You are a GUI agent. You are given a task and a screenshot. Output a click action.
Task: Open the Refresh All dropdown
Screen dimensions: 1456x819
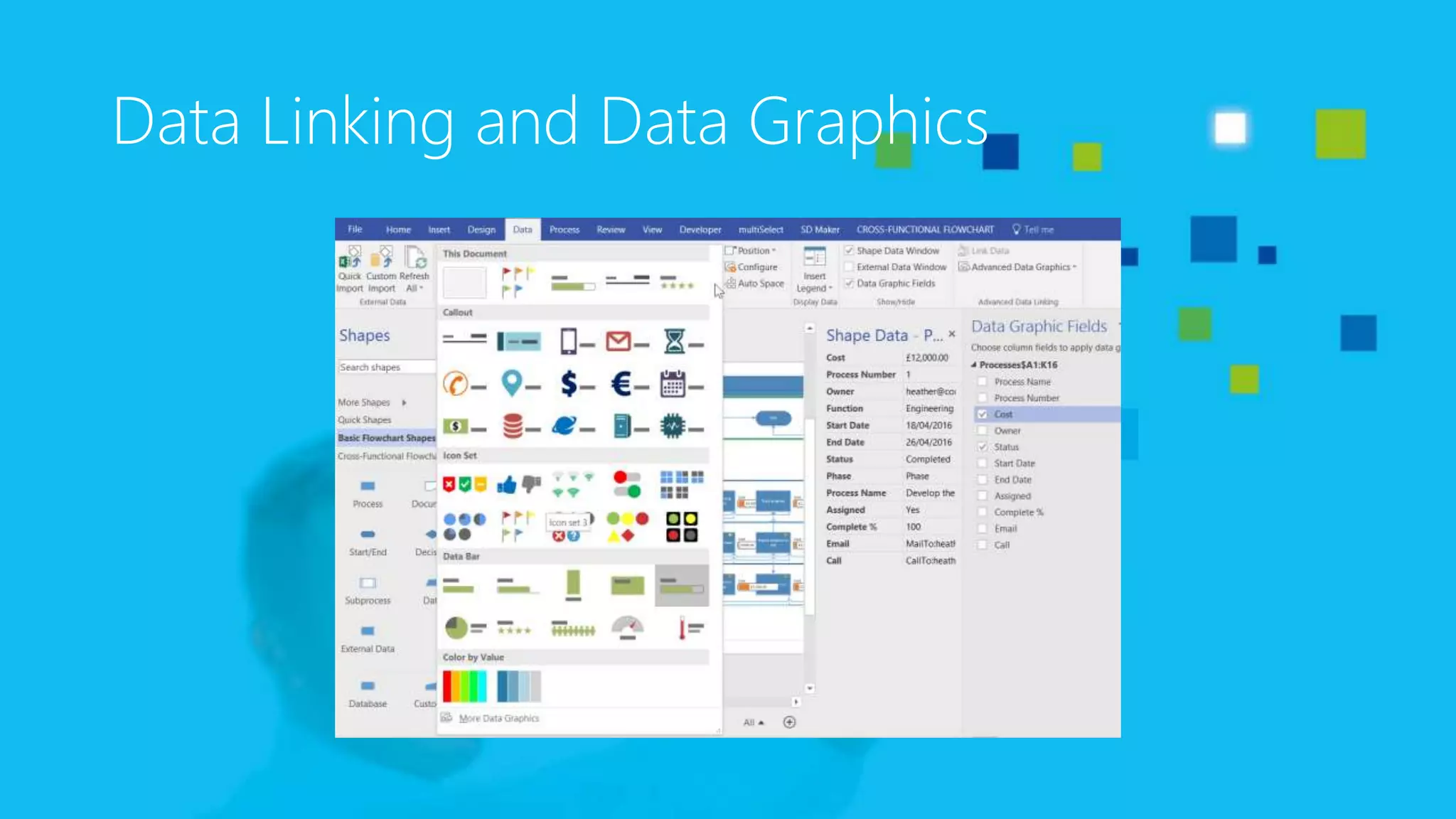pos(414,269)
